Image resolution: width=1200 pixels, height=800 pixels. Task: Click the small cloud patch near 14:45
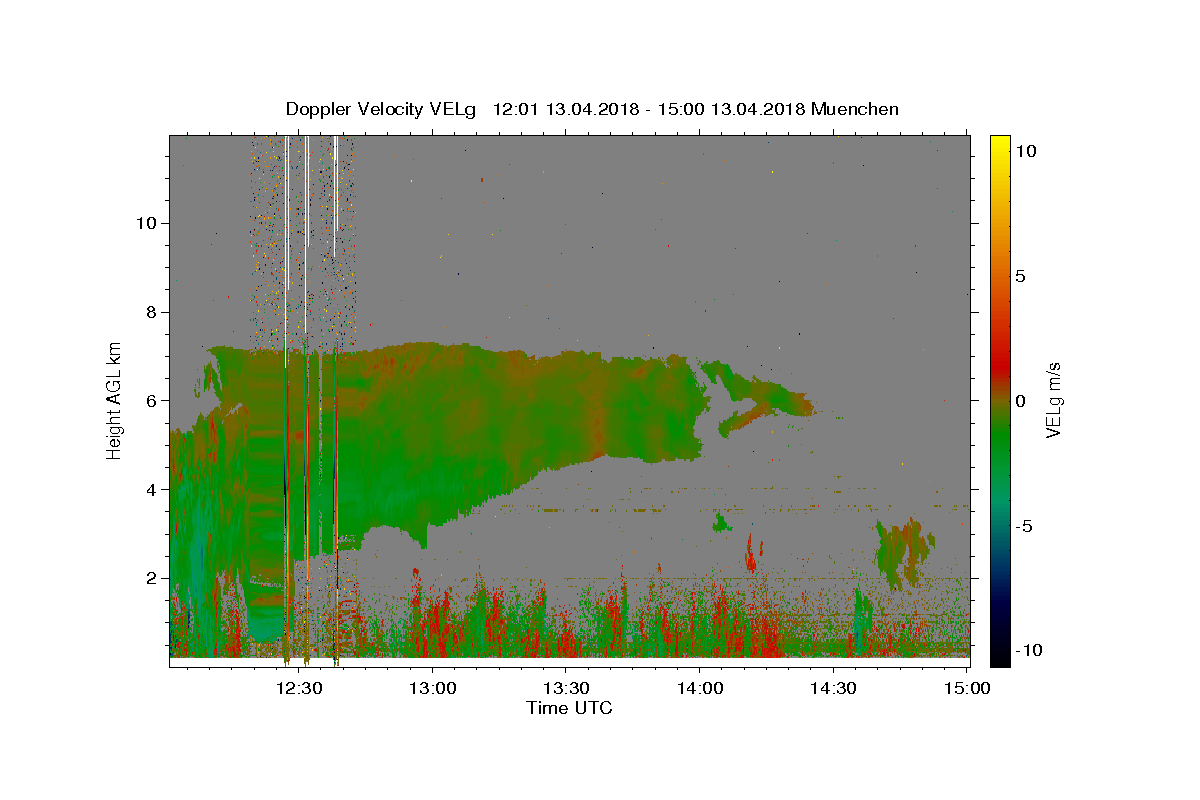[904, 553]
